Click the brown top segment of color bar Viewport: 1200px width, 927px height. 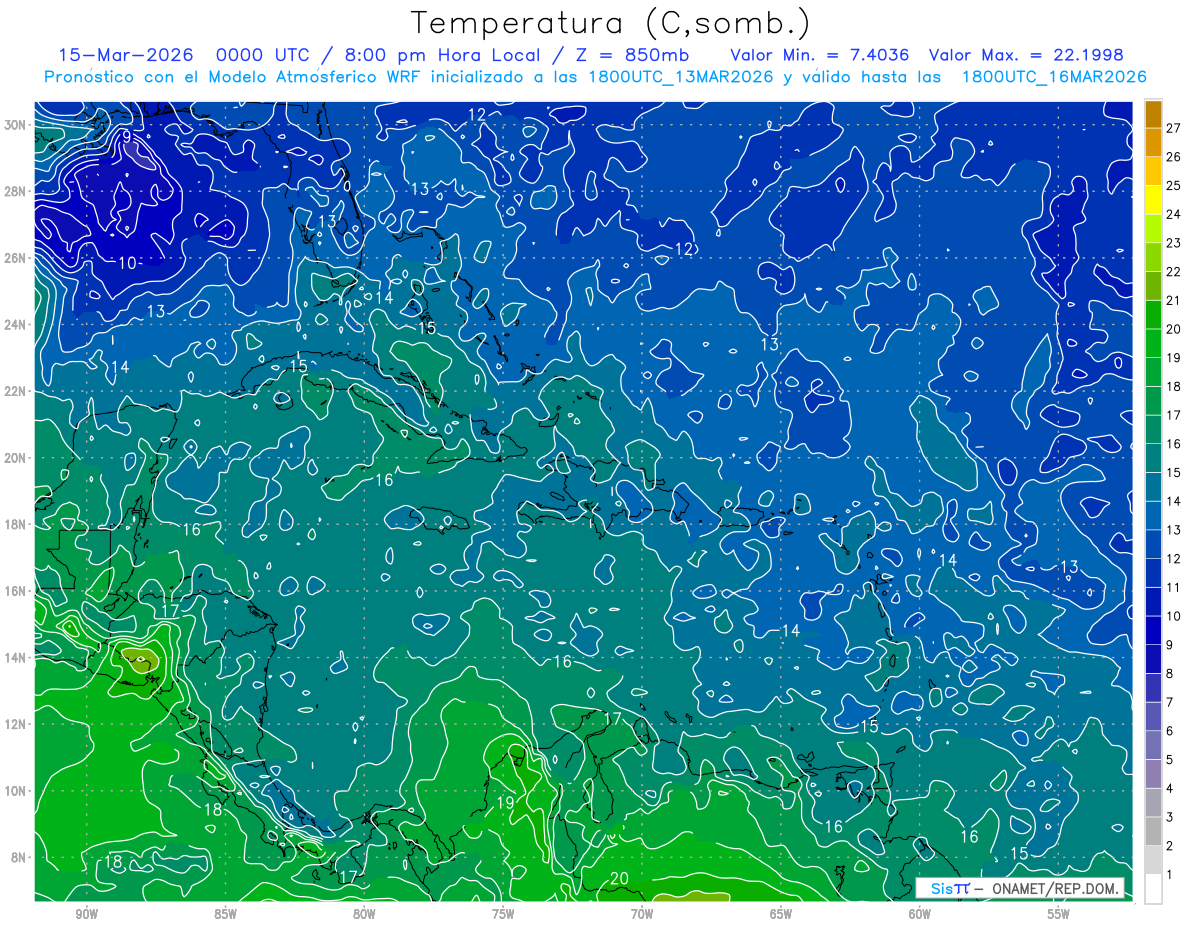point(1153,114)
